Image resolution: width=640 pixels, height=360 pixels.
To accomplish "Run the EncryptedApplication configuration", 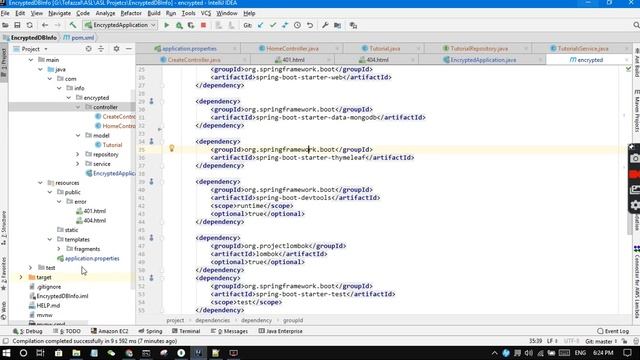I will tap(167, 25).
